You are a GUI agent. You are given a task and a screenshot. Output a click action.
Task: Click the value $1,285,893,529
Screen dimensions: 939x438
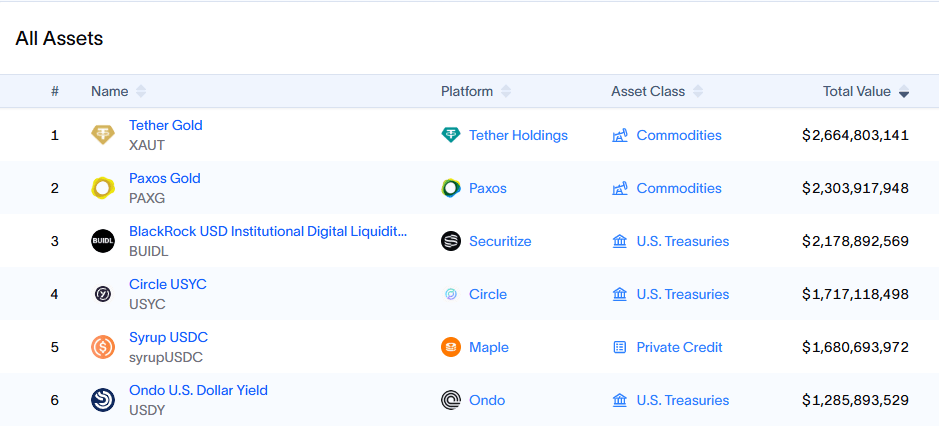click(855, 400)
